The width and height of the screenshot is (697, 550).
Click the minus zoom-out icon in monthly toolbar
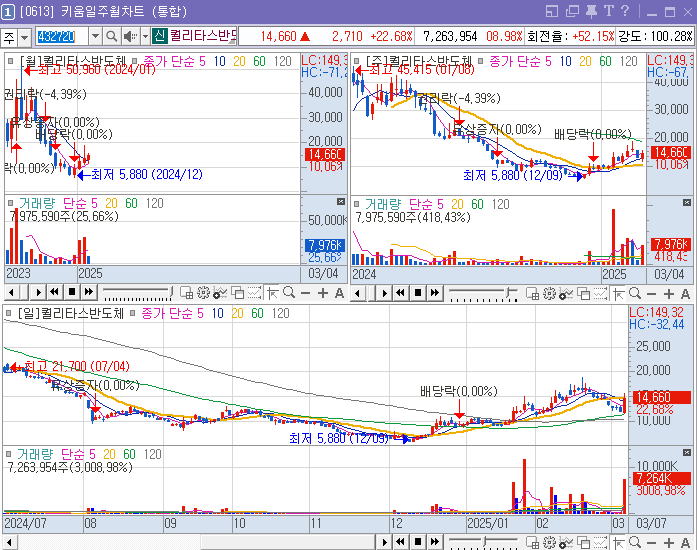pyautogui.click(x=305, y=293)
